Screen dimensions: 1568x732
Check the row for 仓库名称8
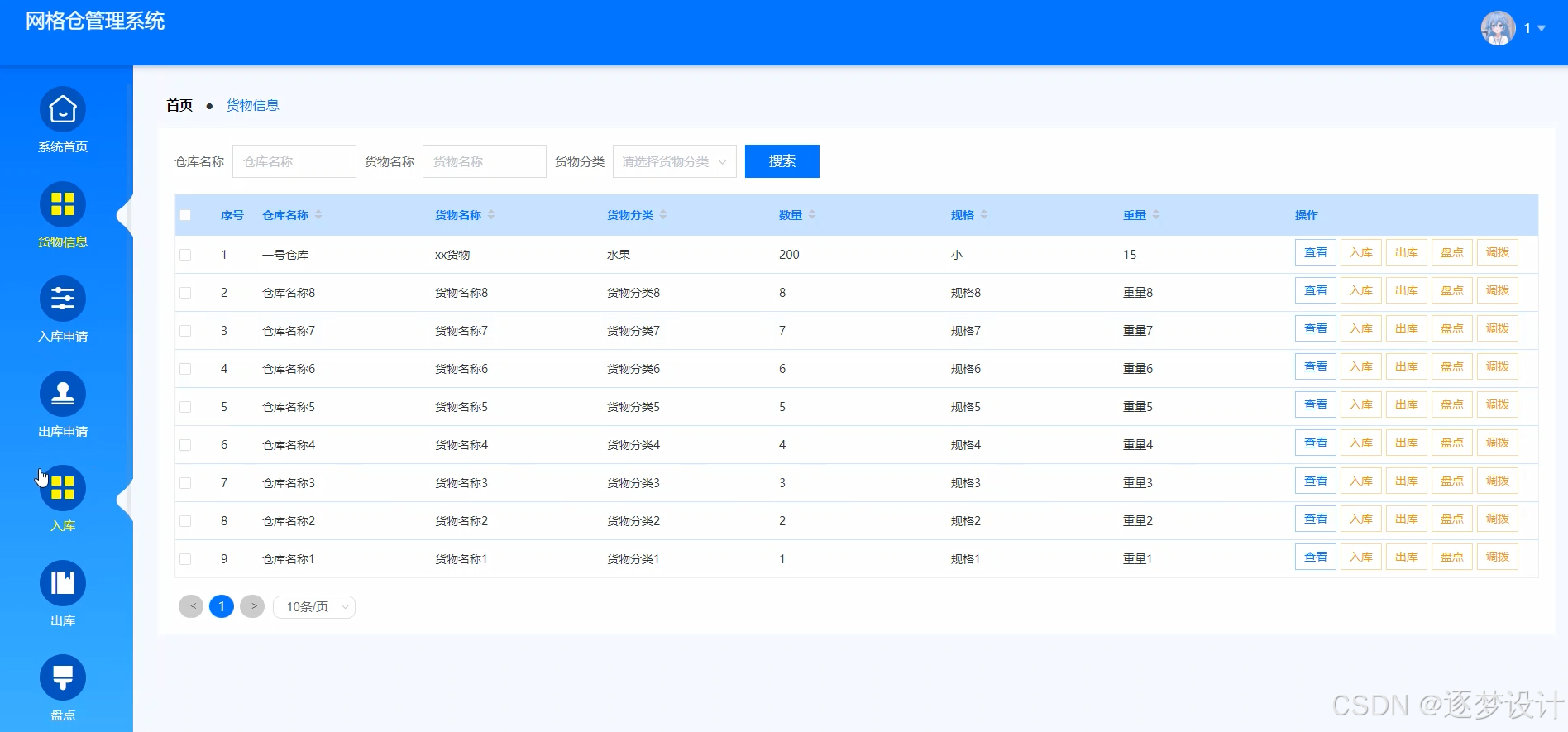(x=185, y=293)
